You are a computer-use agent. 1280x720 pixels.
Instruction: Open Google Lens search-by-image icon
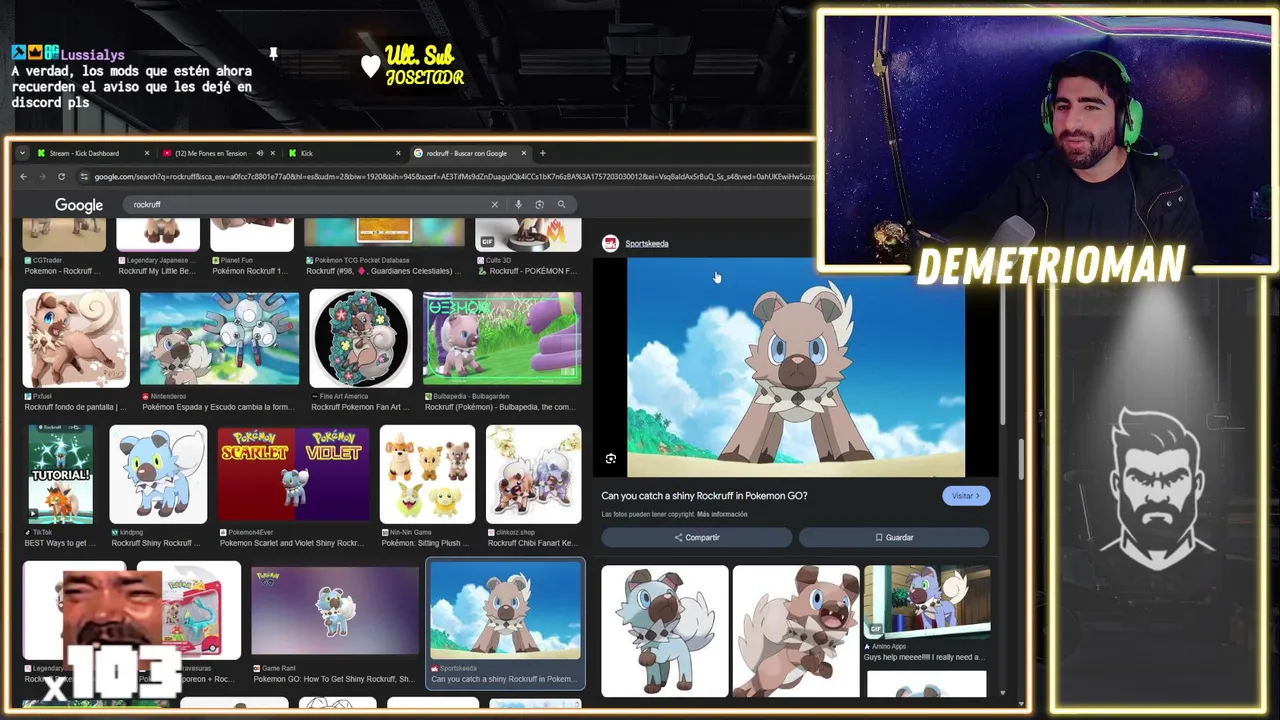539,204
